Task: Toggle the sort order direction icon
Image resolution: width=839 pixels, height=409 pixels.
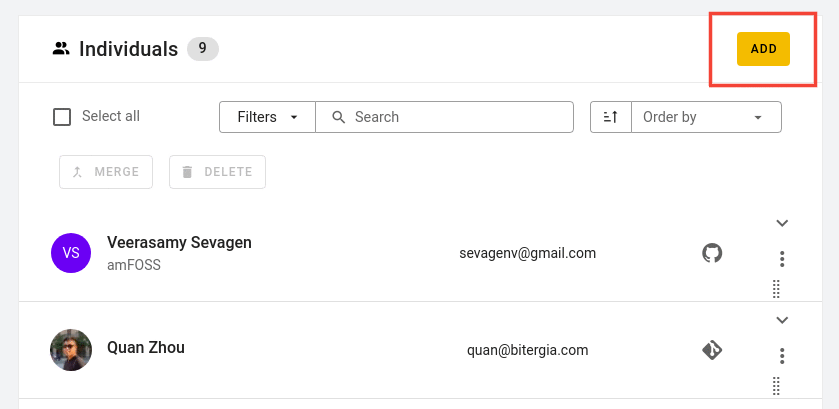Action: pos(611,117)
